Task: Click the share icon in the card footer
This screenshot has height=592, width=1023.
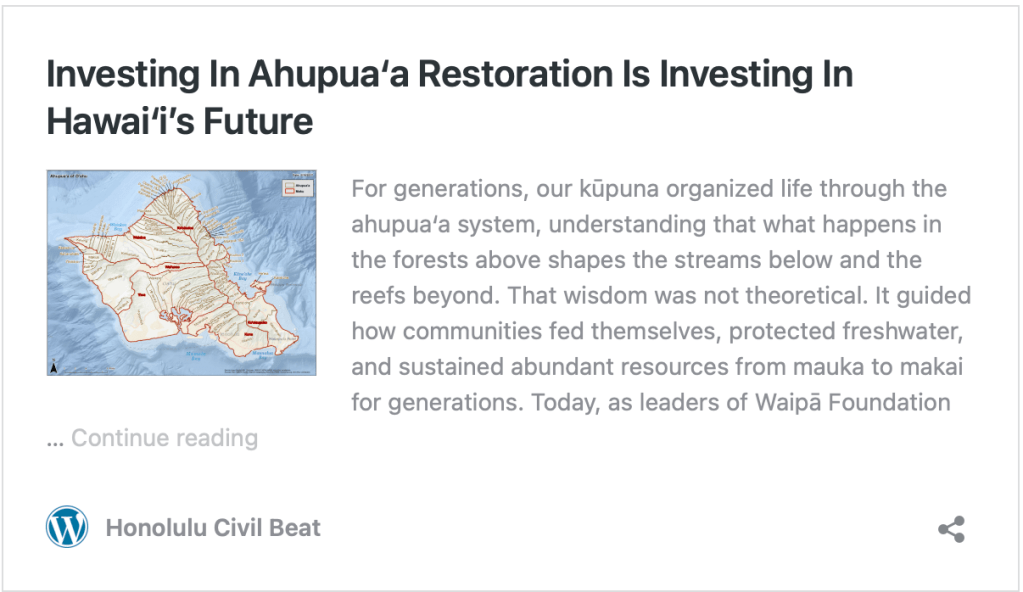Action: click(x=951, y=529)
